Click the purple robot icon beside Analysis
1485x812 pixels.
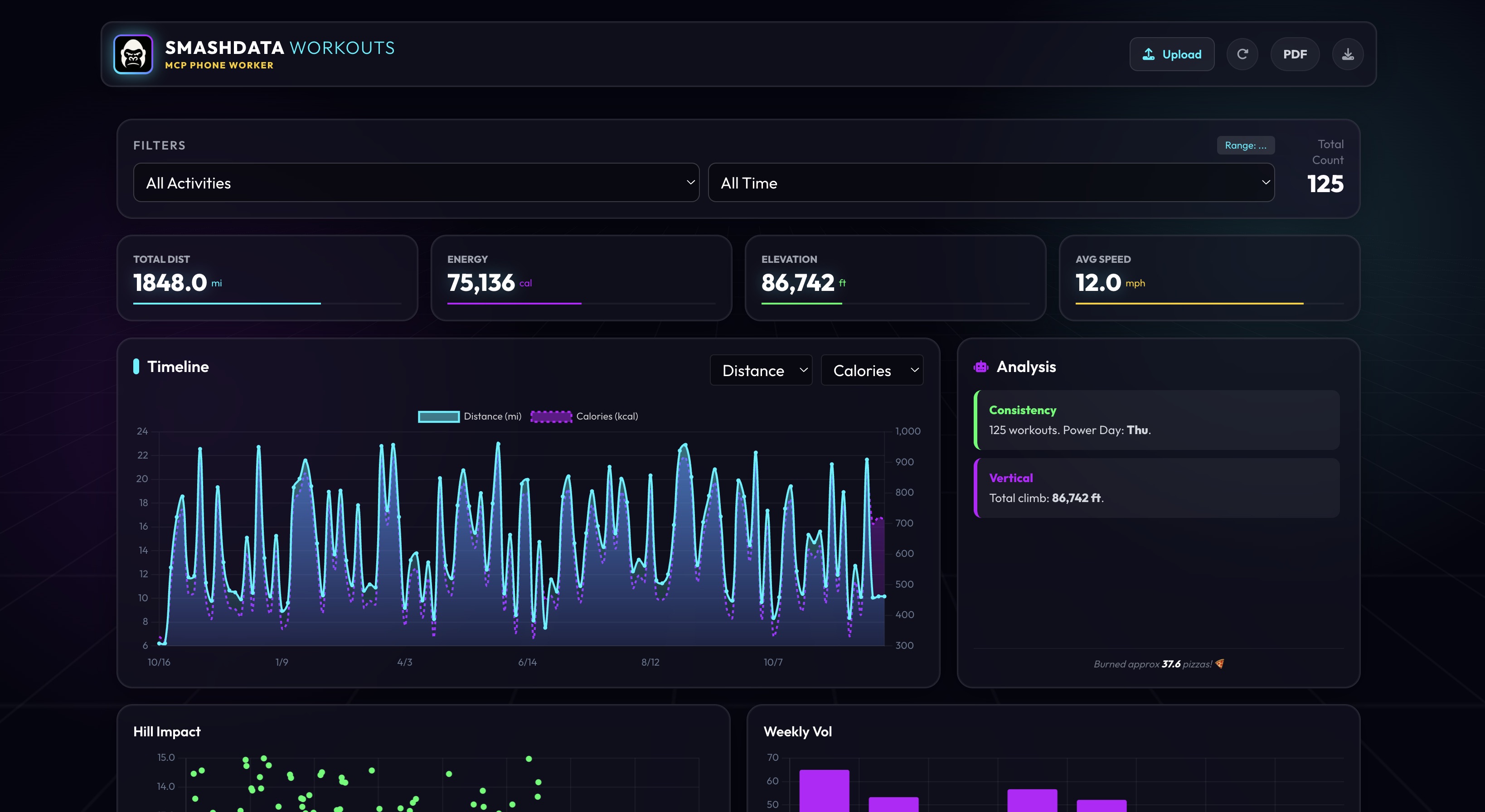coord(981,367)
